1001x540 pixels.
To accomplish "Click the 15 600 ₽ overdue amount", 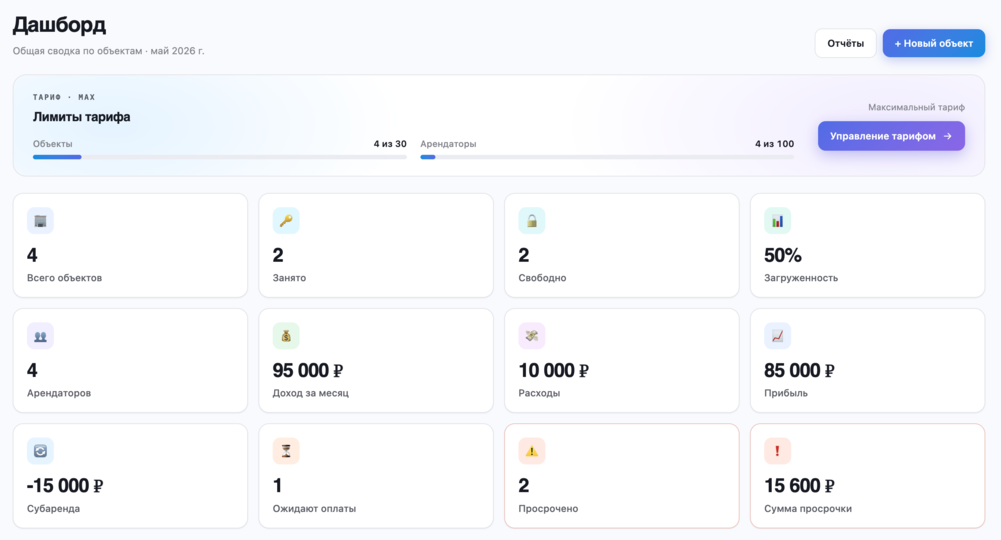I will coord(799,486).
